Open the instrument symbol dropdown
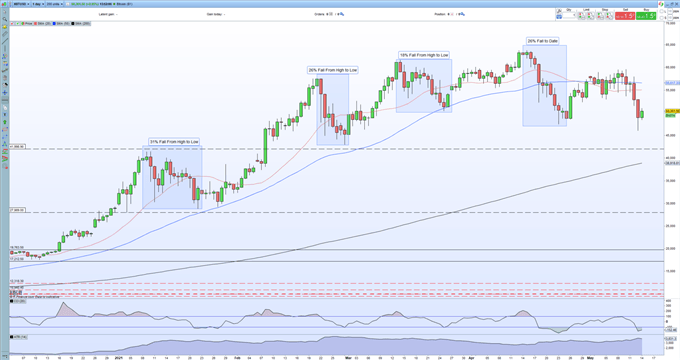This screenshot has width=680, height=360. pyautogui.click(x=22, y=4)
